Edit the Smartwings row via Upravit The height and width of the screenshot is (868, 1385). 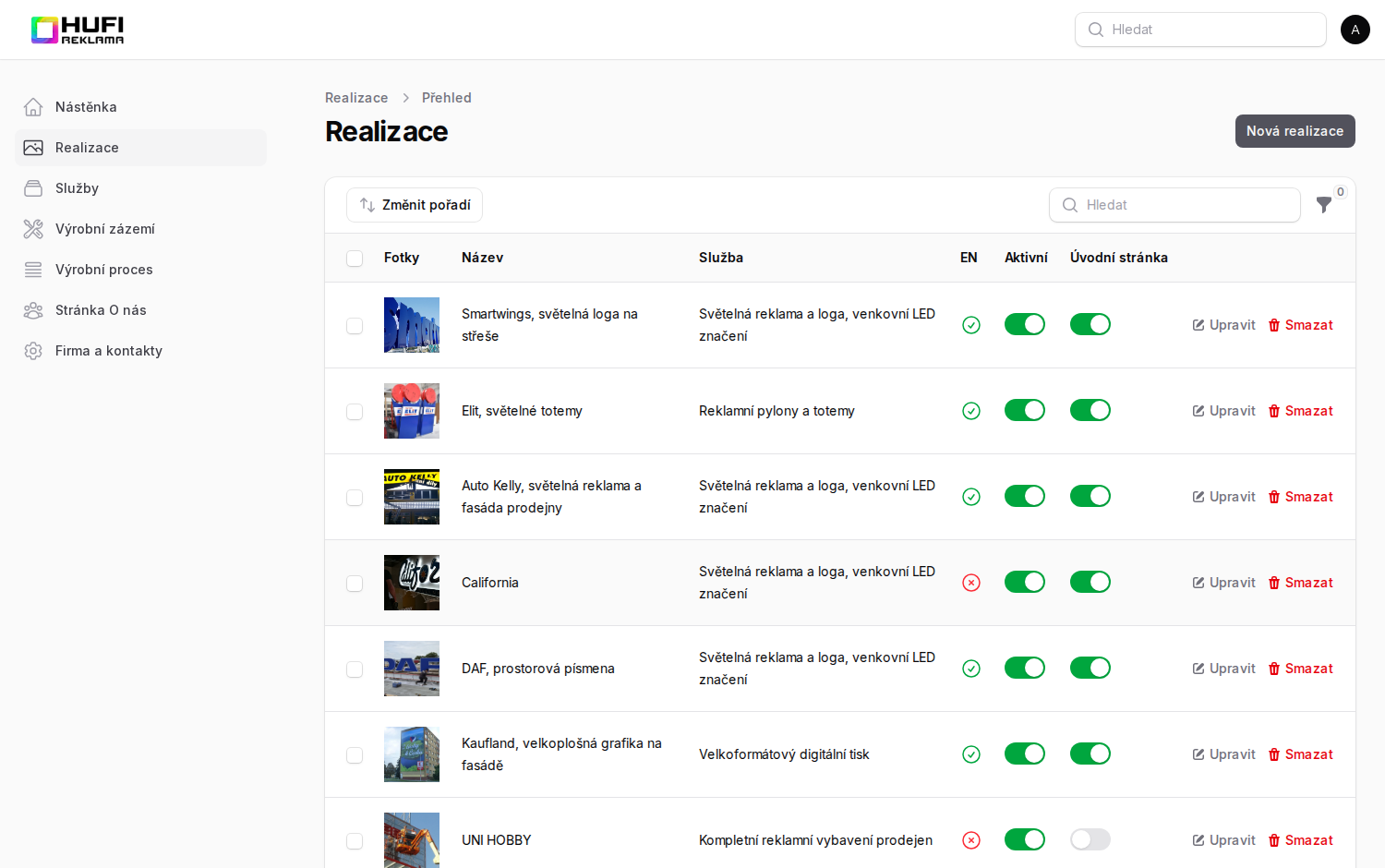(1224, 325)
